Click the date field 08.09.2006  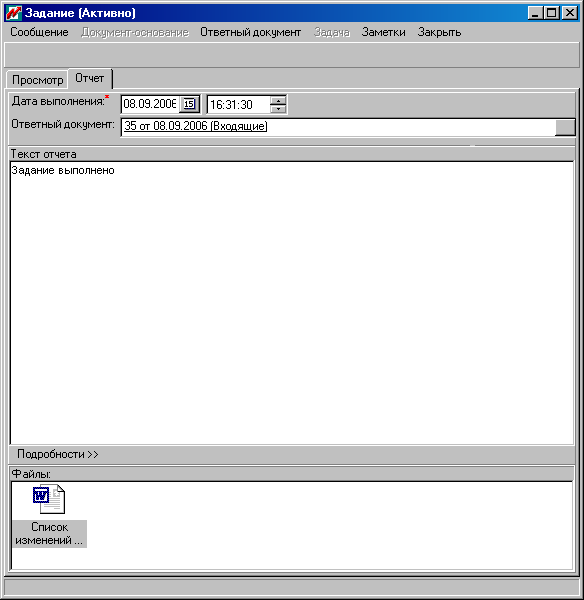pos(150,104)
